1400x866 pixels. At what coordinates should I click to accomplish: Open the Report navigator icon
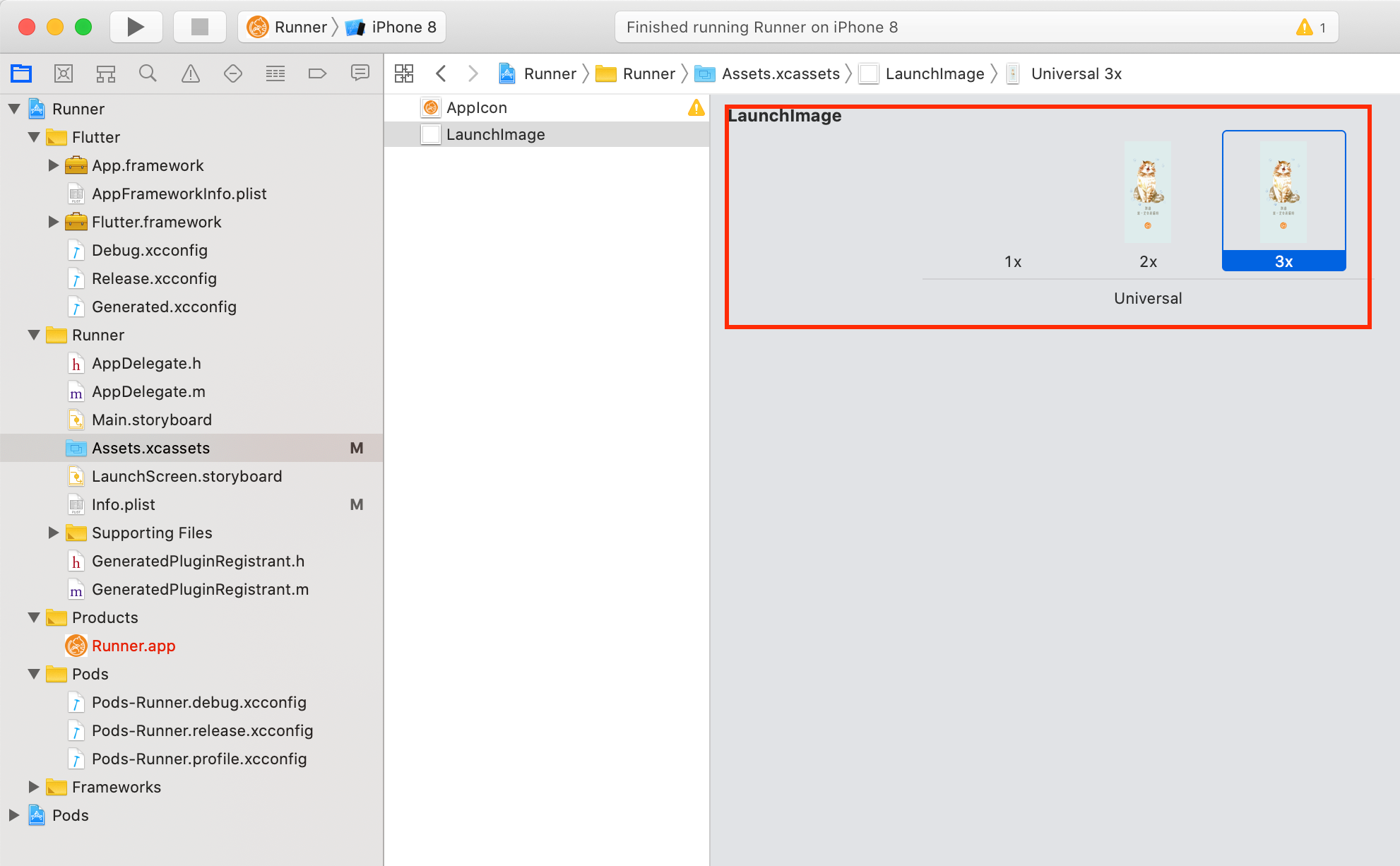click(x=360, y=73)
